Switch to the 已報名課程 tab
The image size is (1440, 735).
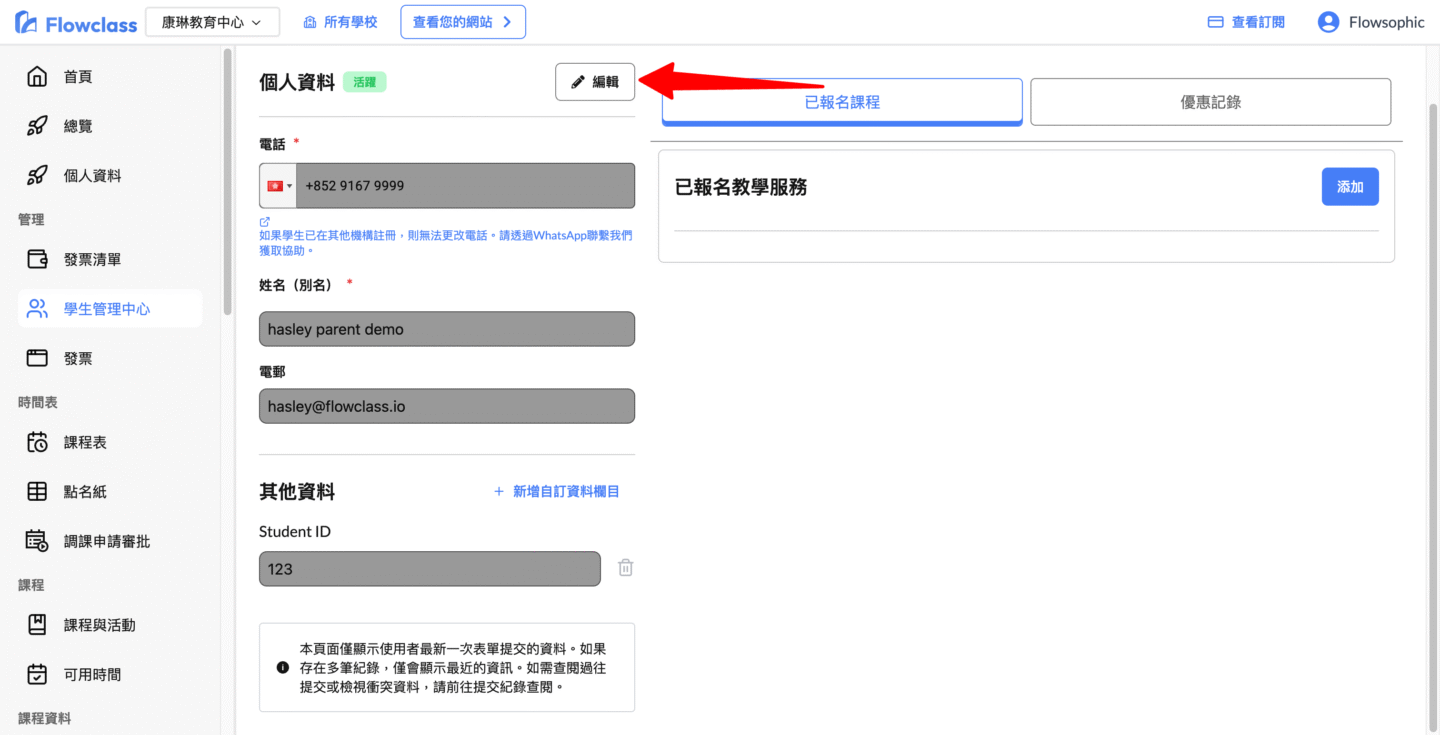point(842,102)
